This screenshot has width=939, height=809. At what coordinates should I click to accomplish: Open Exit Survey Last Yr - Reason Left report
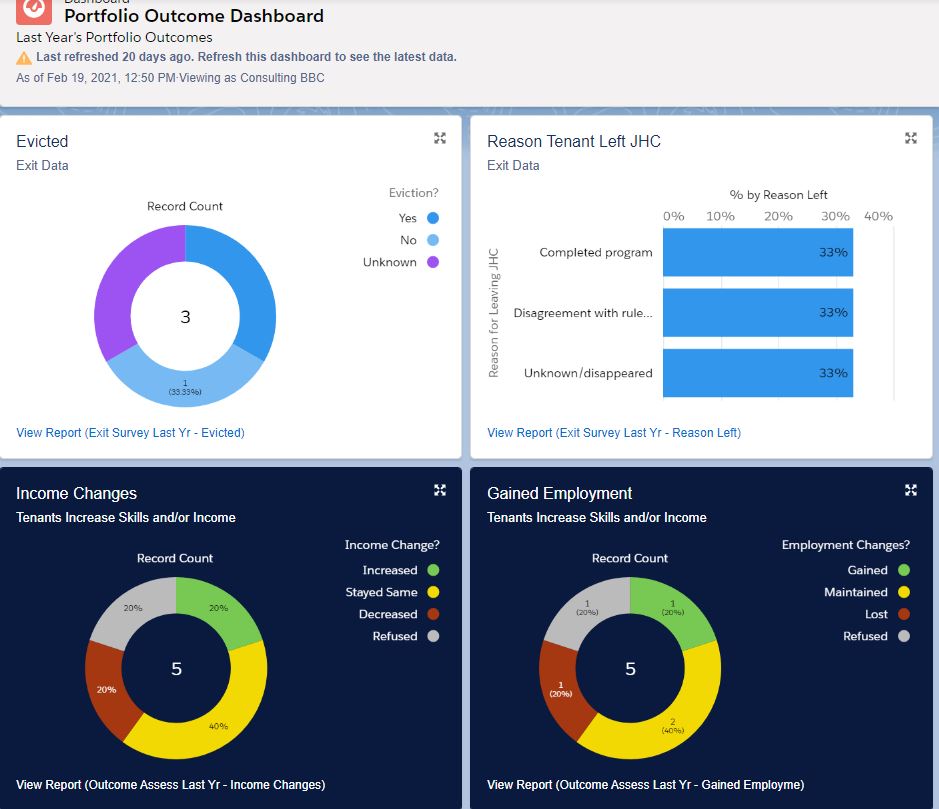point(614,432)
